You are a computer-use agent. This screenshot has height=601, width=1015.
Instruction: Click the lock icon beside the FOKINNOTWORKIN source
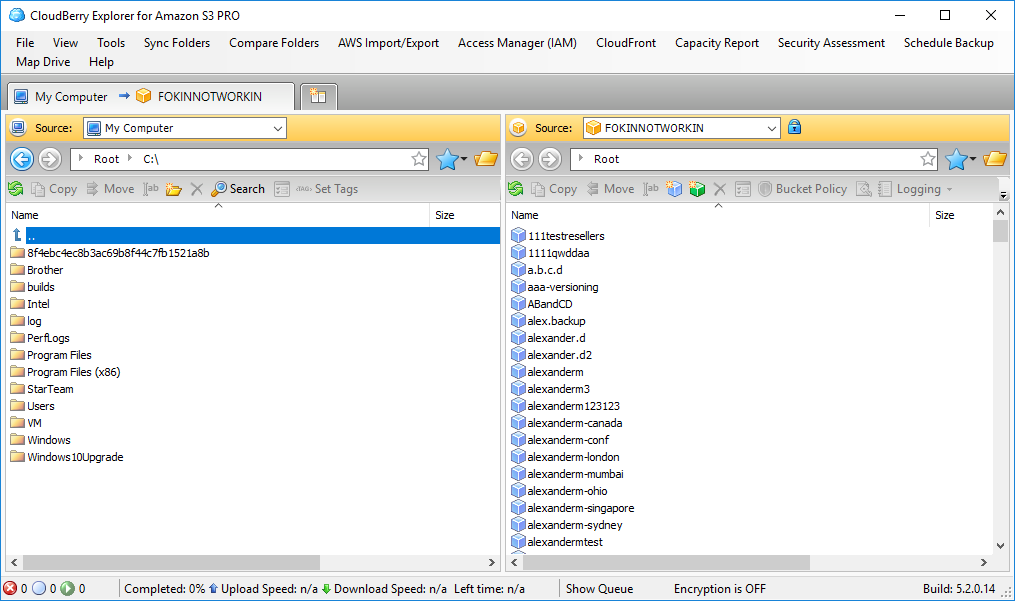point(794,127)
